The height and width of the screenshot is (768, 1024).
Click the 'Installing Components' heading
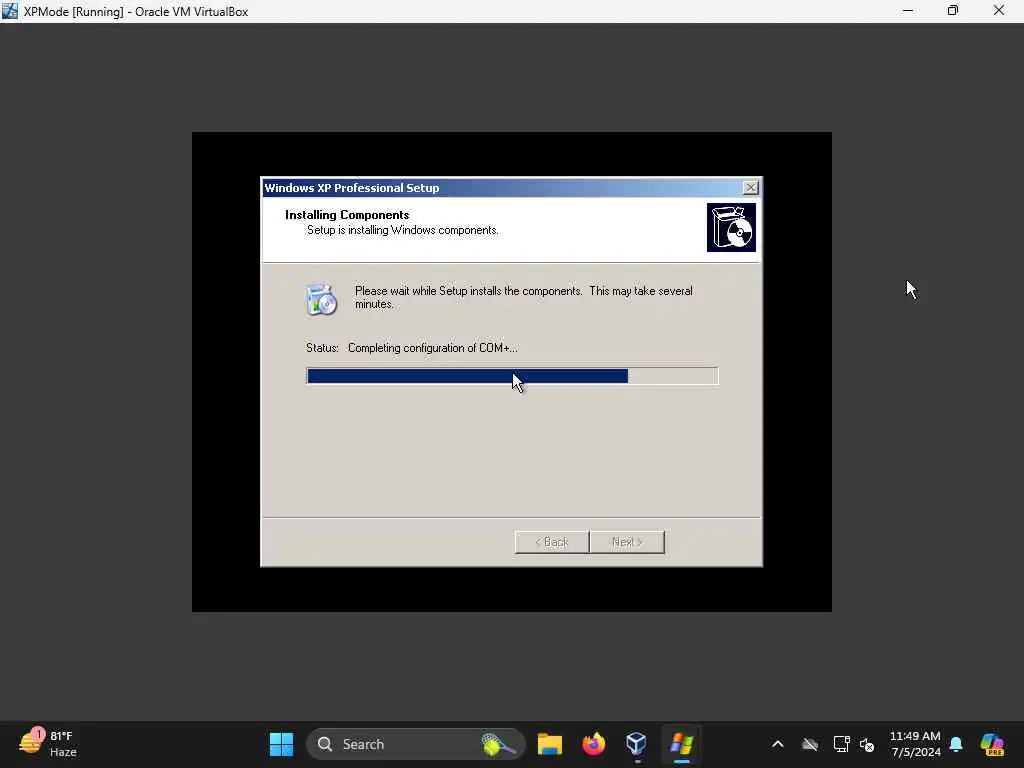(347, 215)
